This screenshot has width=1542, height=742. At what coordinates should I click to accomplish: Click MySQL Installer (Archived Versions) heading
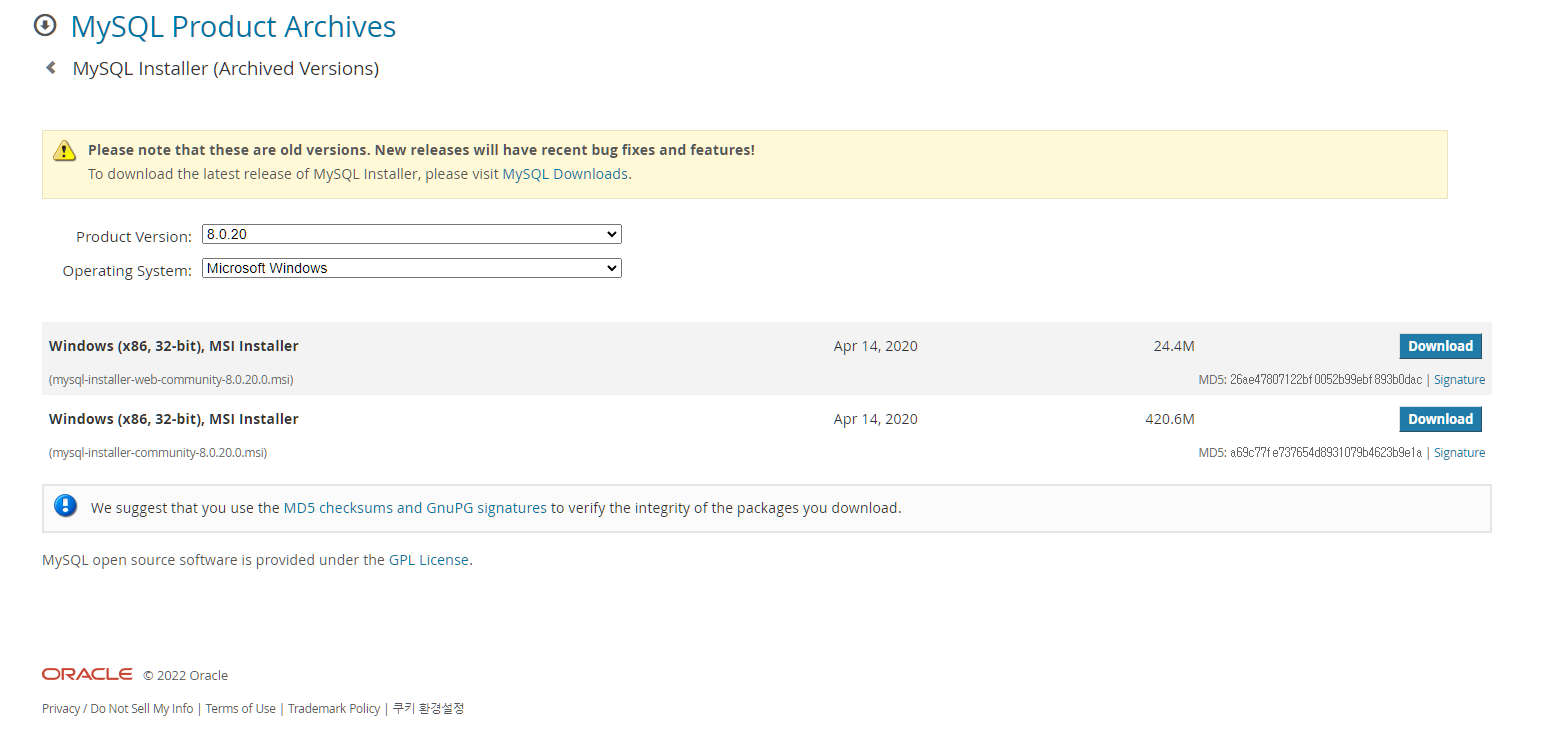pyautogui.click(x=226, y=69)
